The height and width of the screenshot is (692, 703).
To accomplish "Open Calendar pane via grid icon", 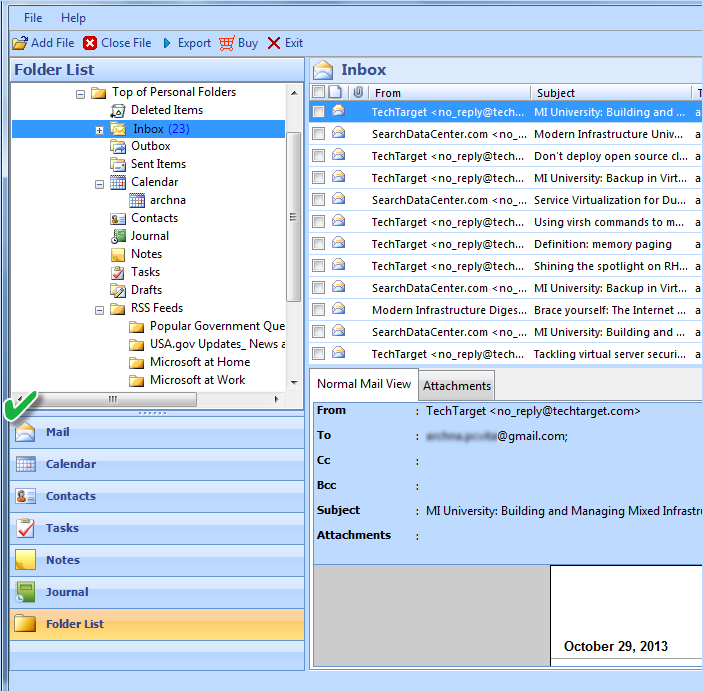I will tap(26, 464).
